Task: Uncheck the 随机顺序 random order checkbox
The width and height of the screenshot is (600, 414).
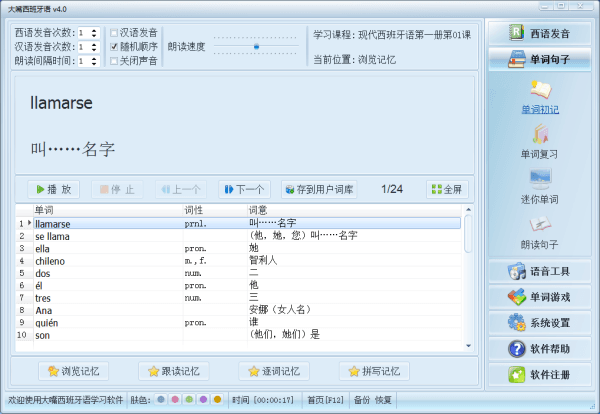Action: [x=115, y=47]
